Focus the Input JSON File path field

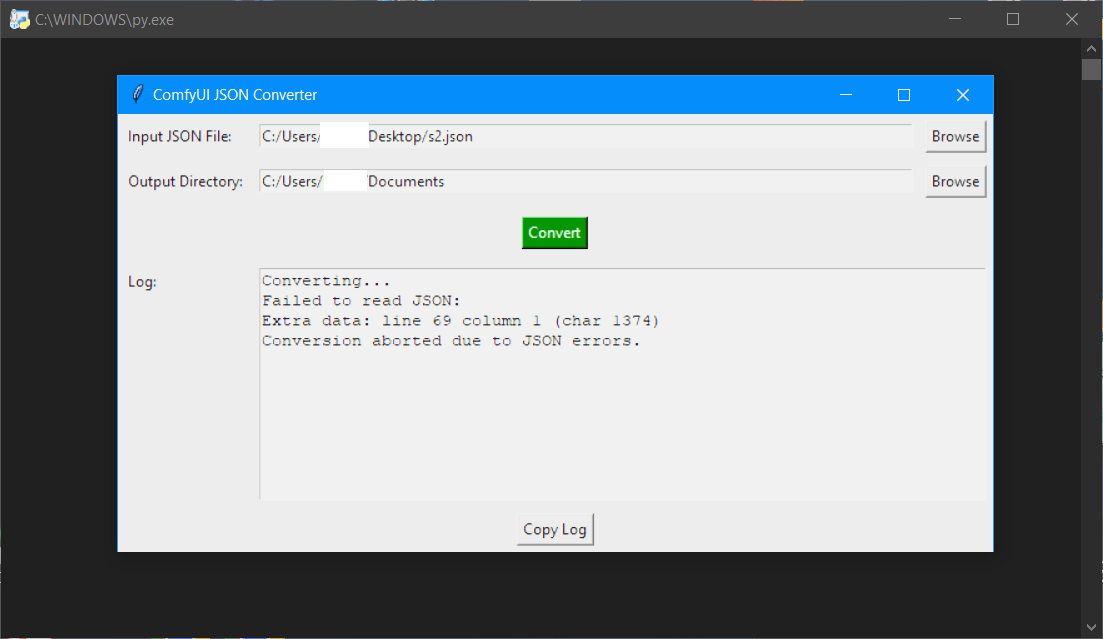[585, 137]
